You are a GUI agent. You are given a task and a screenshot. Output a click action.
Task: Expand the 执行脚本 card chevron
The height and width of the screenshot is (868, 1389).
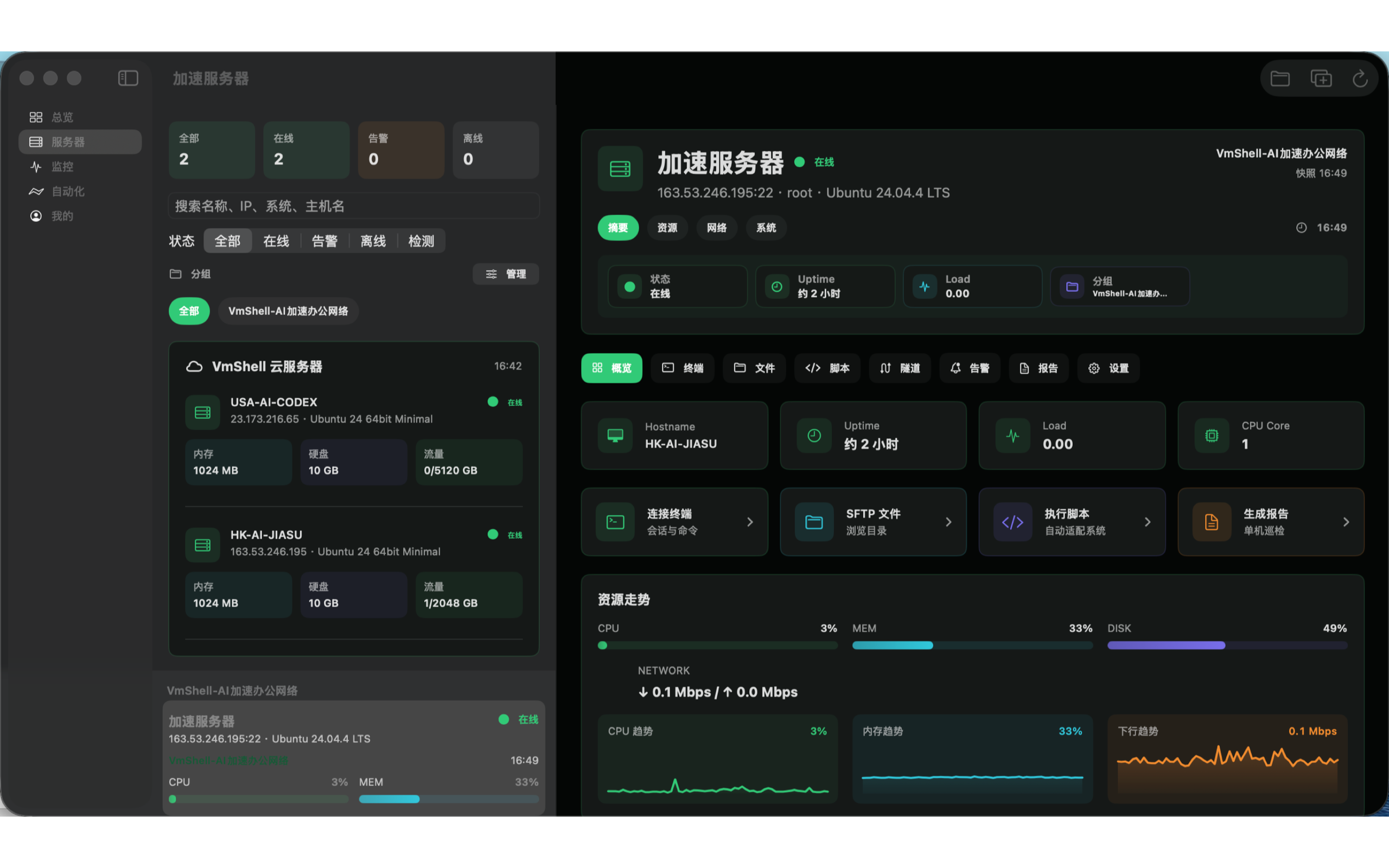coord(1148,522)
